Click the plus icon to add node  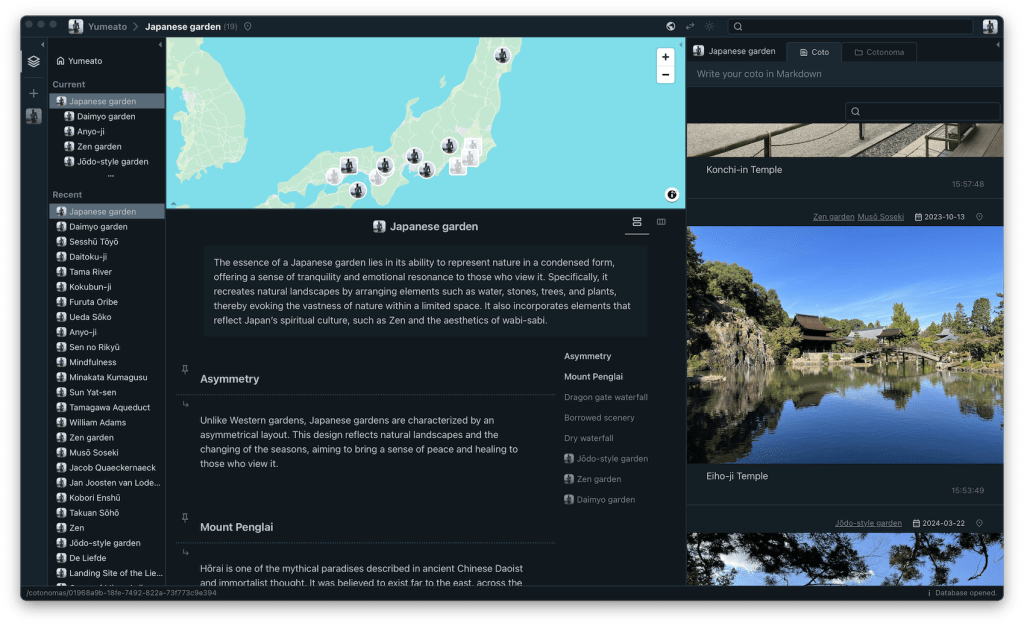pos(34,93)
